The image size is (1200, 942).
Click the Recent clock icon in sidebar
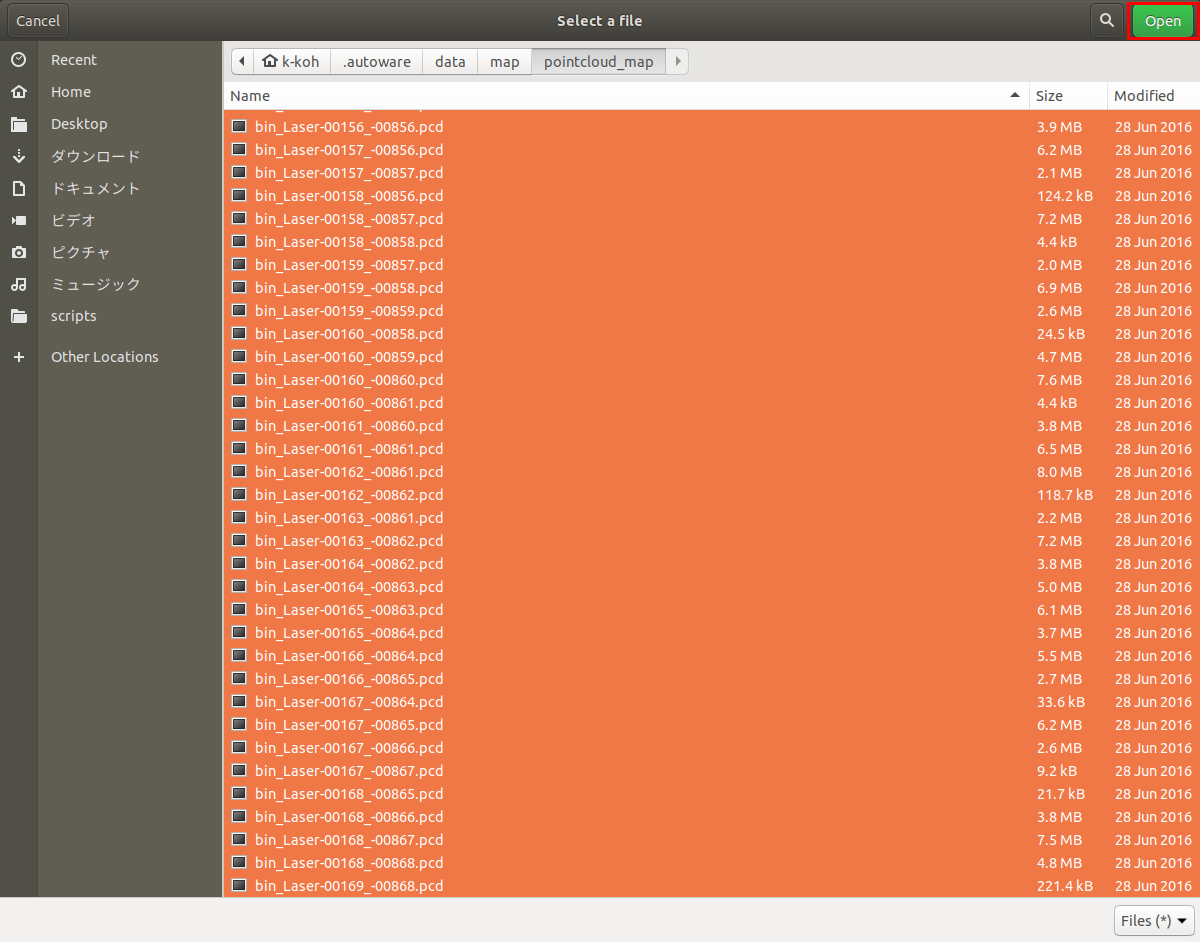18,60
